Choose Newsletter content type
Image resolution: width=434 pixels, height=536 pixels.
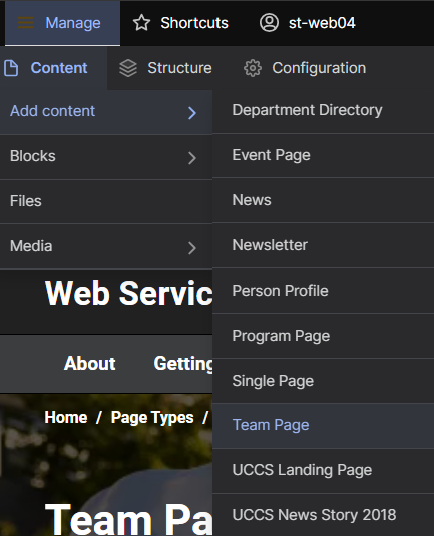tap(323, 245)
